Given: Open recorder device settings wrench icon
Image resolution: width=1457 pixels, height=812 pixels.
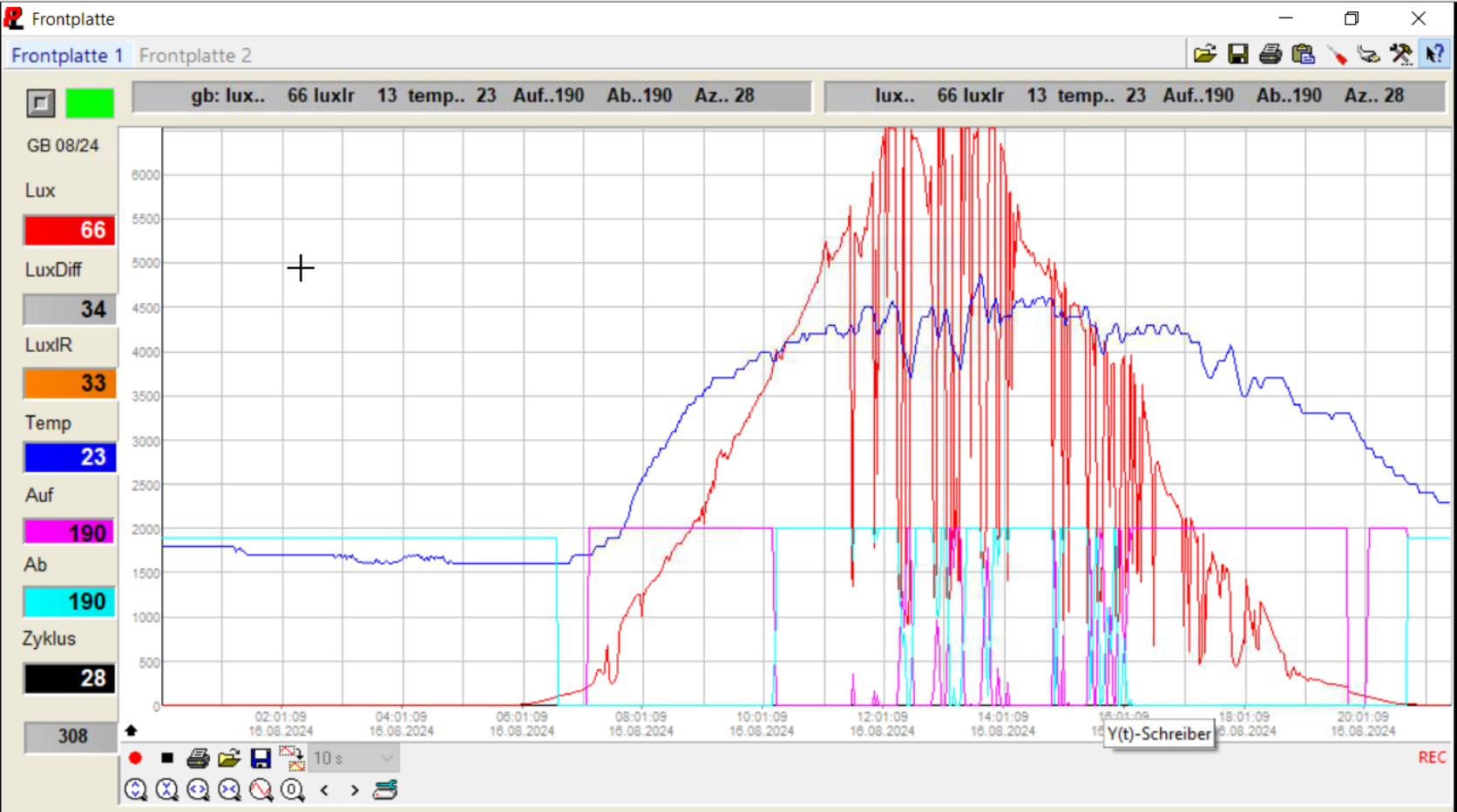Looking at the screenshot, I should tap(385, 789).
